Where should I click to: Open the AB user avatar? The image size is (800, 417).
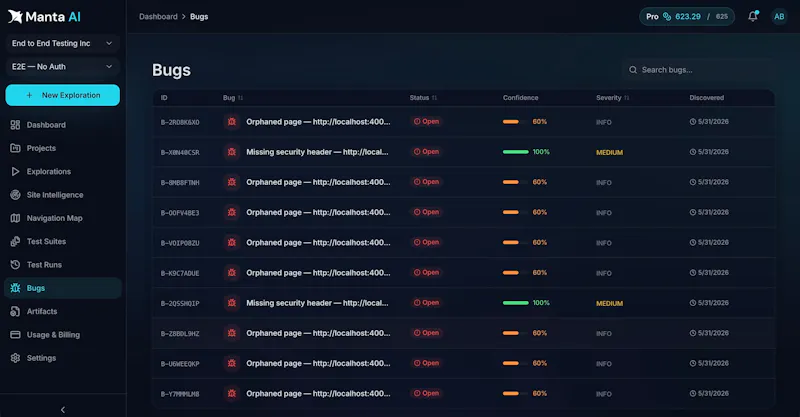(x=779, y=16)
